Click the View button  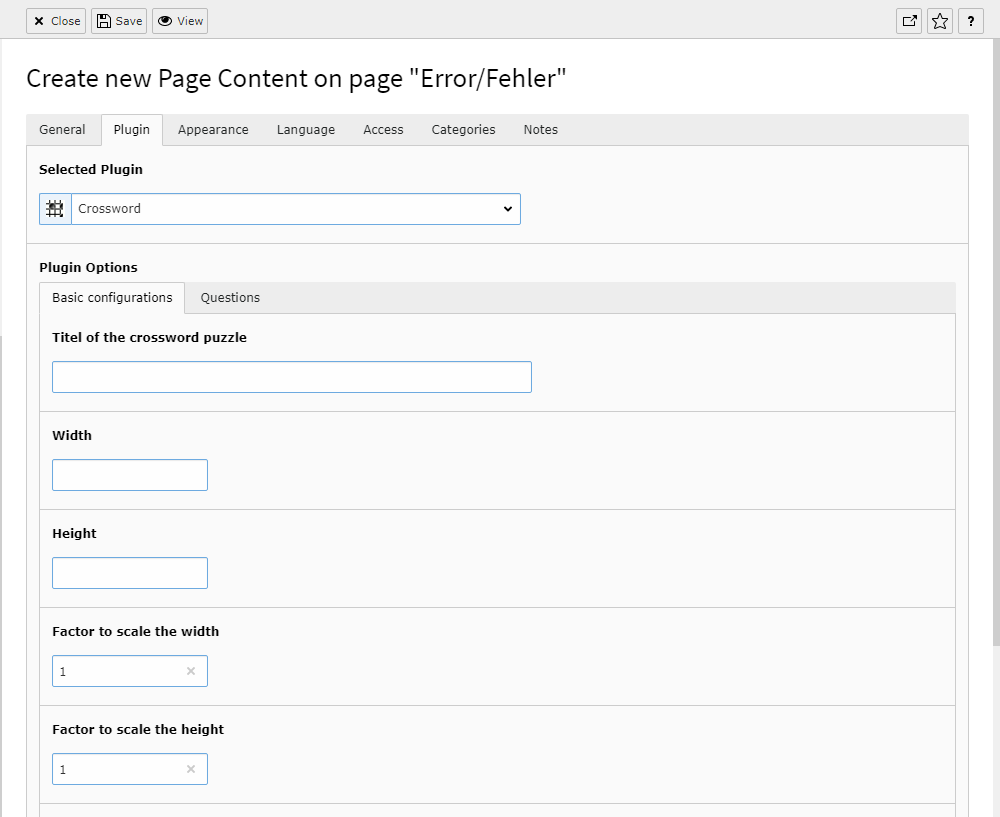tap(180, 21)
